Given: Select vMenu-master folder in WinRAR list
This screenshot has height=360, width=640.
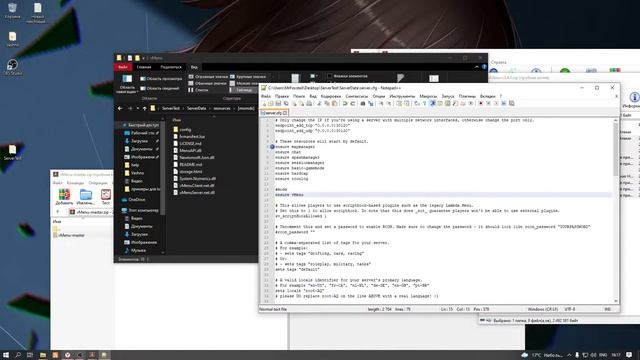Looking at the screenshot, I should pyautogui.click(x=69, y=235).
